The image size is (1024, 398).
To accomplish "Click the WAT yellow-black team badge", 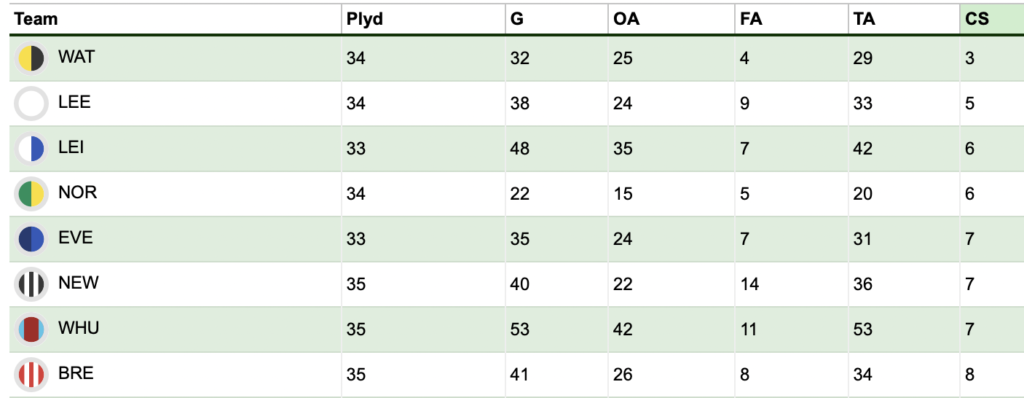I will (31, 59).
